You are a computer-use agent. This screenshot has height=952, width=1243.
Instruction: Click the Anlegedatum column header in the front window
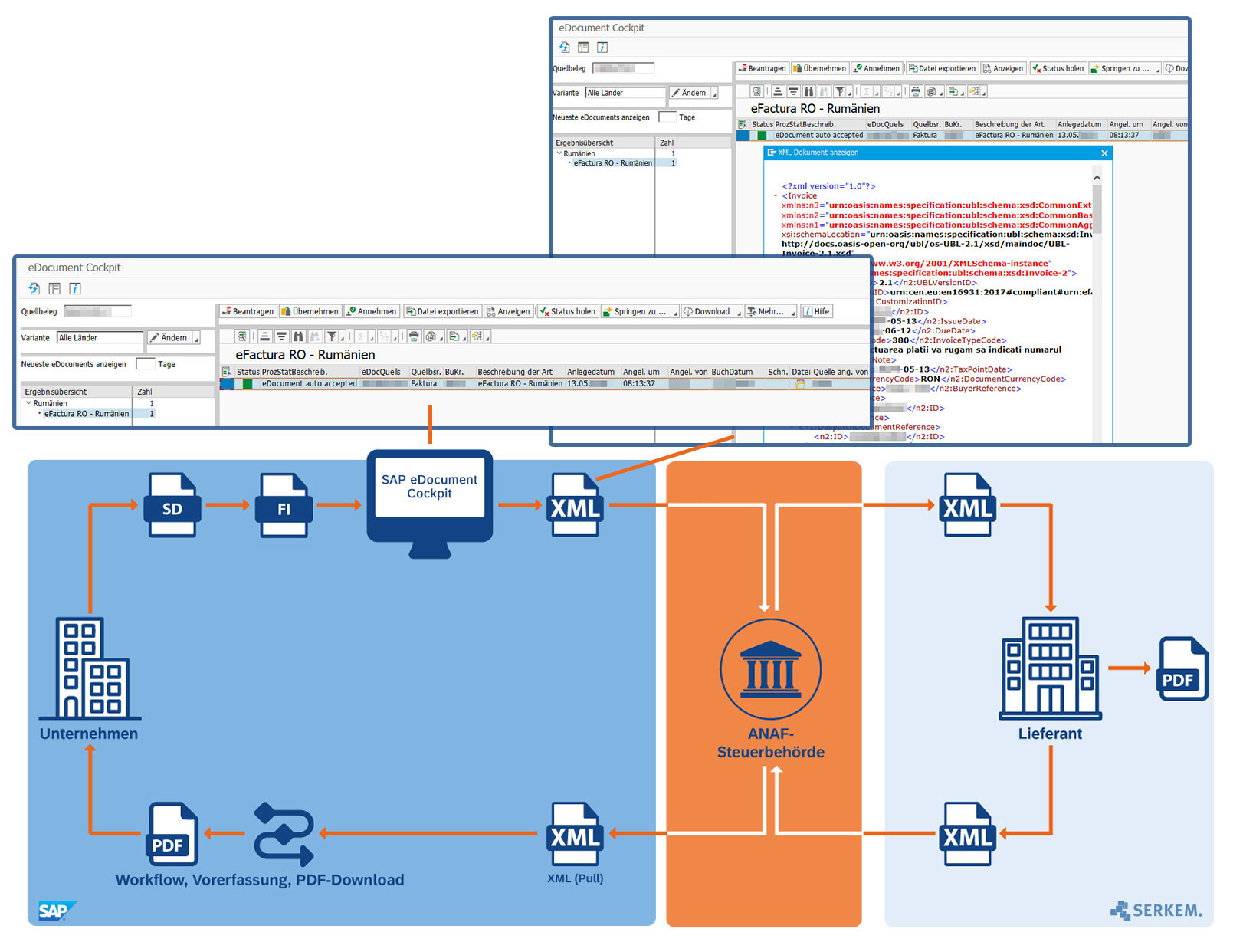[590, 372]
